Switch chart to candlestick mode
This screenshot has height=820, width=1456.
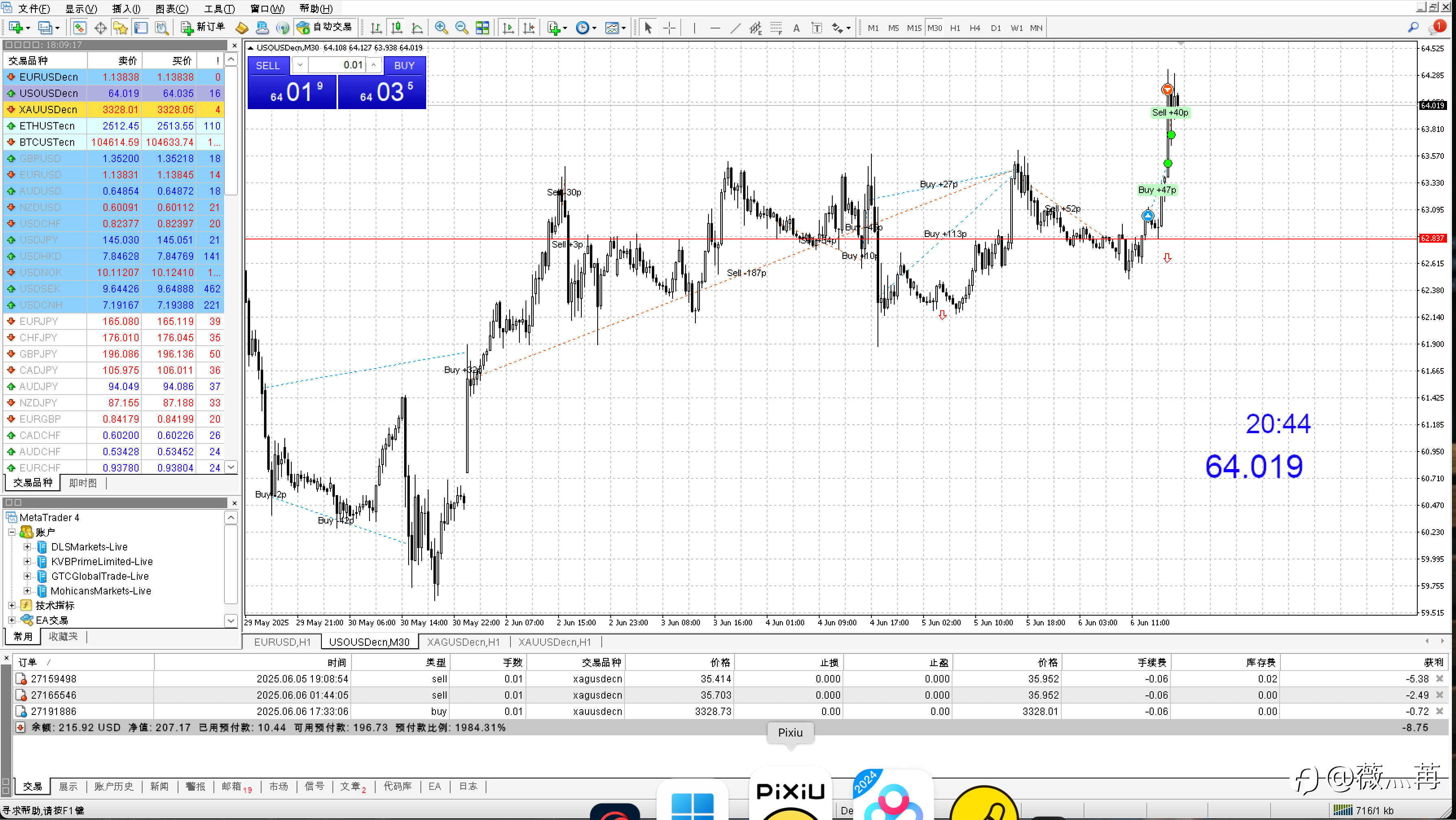(x=396, y=28)
